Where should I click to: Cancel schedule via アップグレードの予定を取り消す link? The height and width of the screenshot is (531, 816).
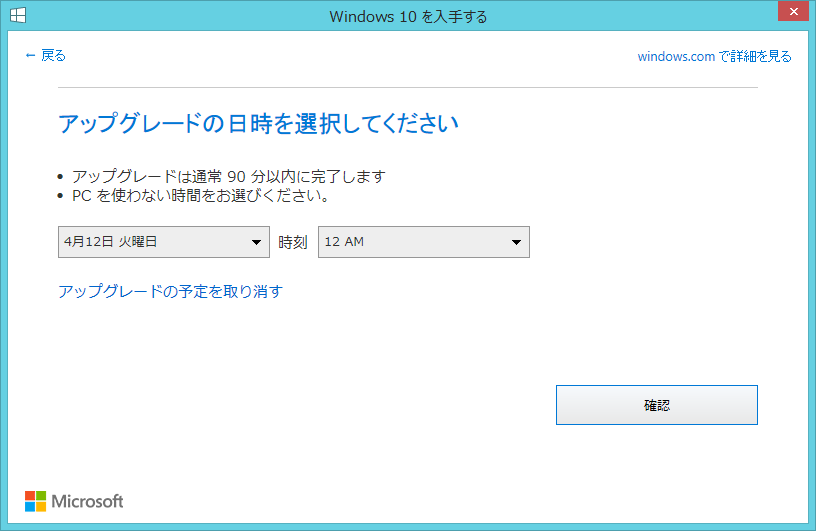tap(171, 291)
